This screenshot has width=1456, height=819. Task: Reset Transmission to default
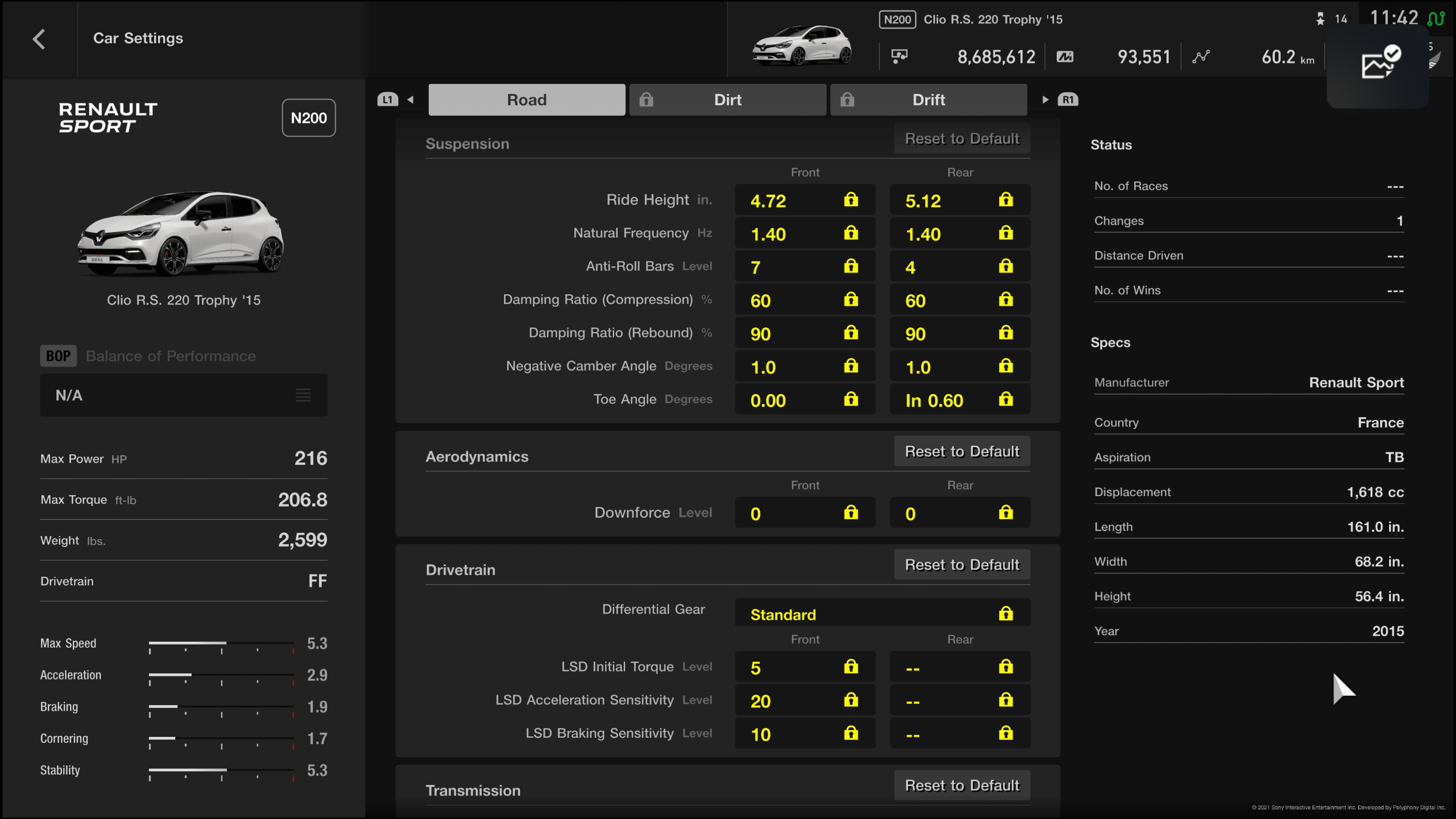point(962,786)
